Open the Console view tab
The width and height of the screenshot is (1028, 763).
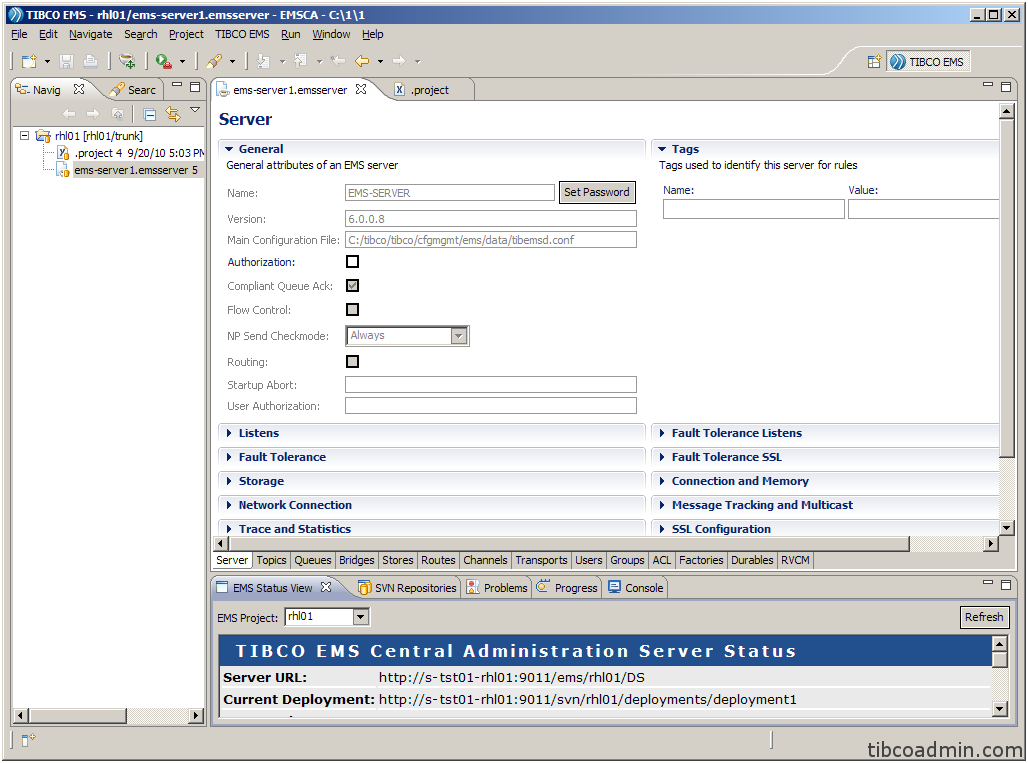(636, 587)
